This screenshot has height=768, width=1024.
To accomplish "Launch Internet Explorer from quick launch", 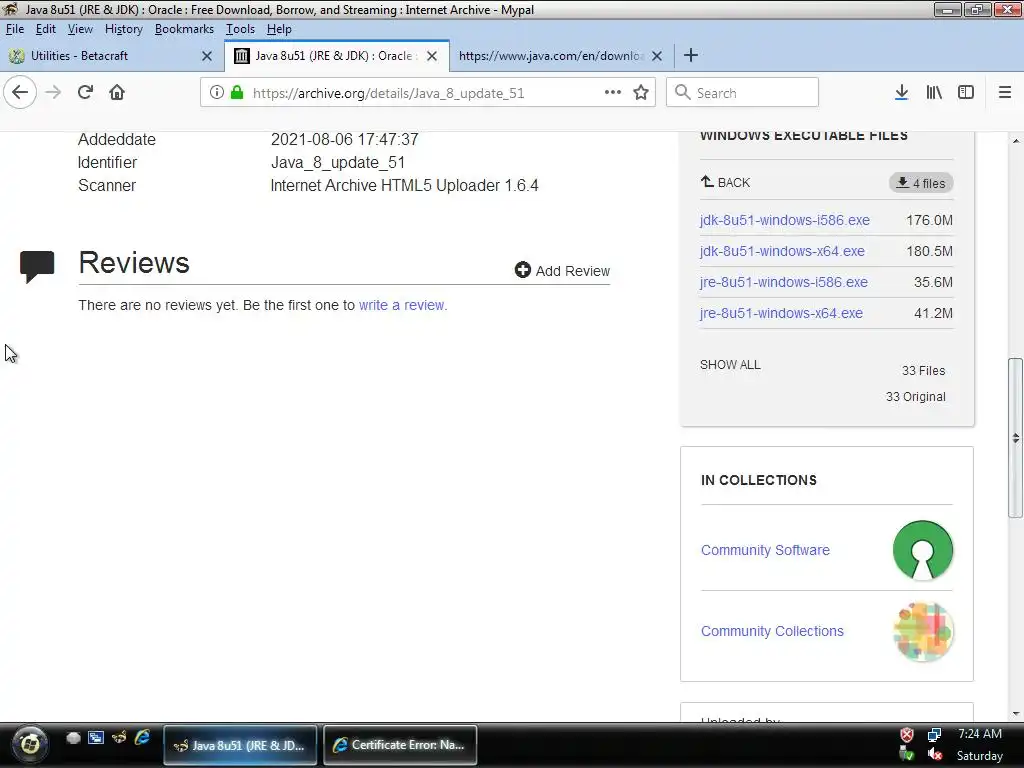I will pyautogui.click(x=142, y=737).
